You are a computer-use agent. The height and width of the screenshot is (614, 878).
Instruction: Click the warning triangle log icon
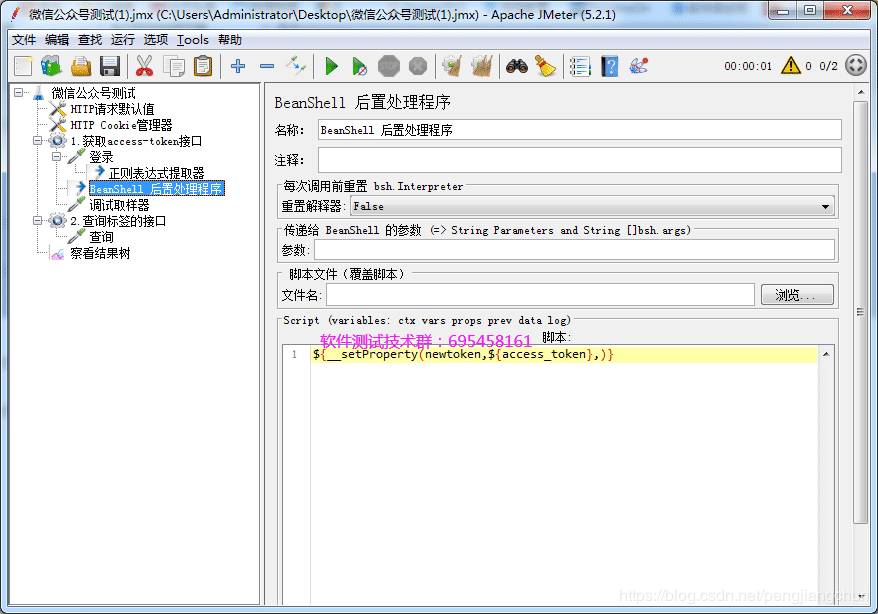791,65
